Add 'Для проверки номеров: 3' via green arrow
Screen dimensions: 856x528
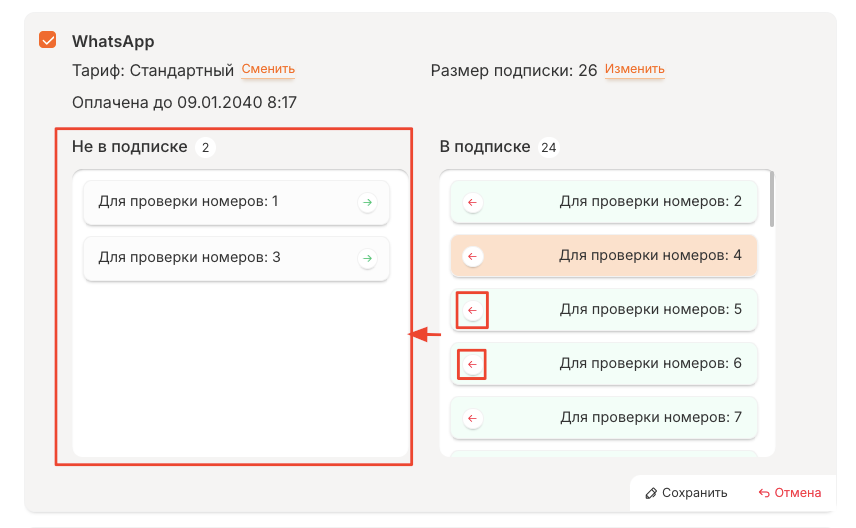click(x=367, y=258)
